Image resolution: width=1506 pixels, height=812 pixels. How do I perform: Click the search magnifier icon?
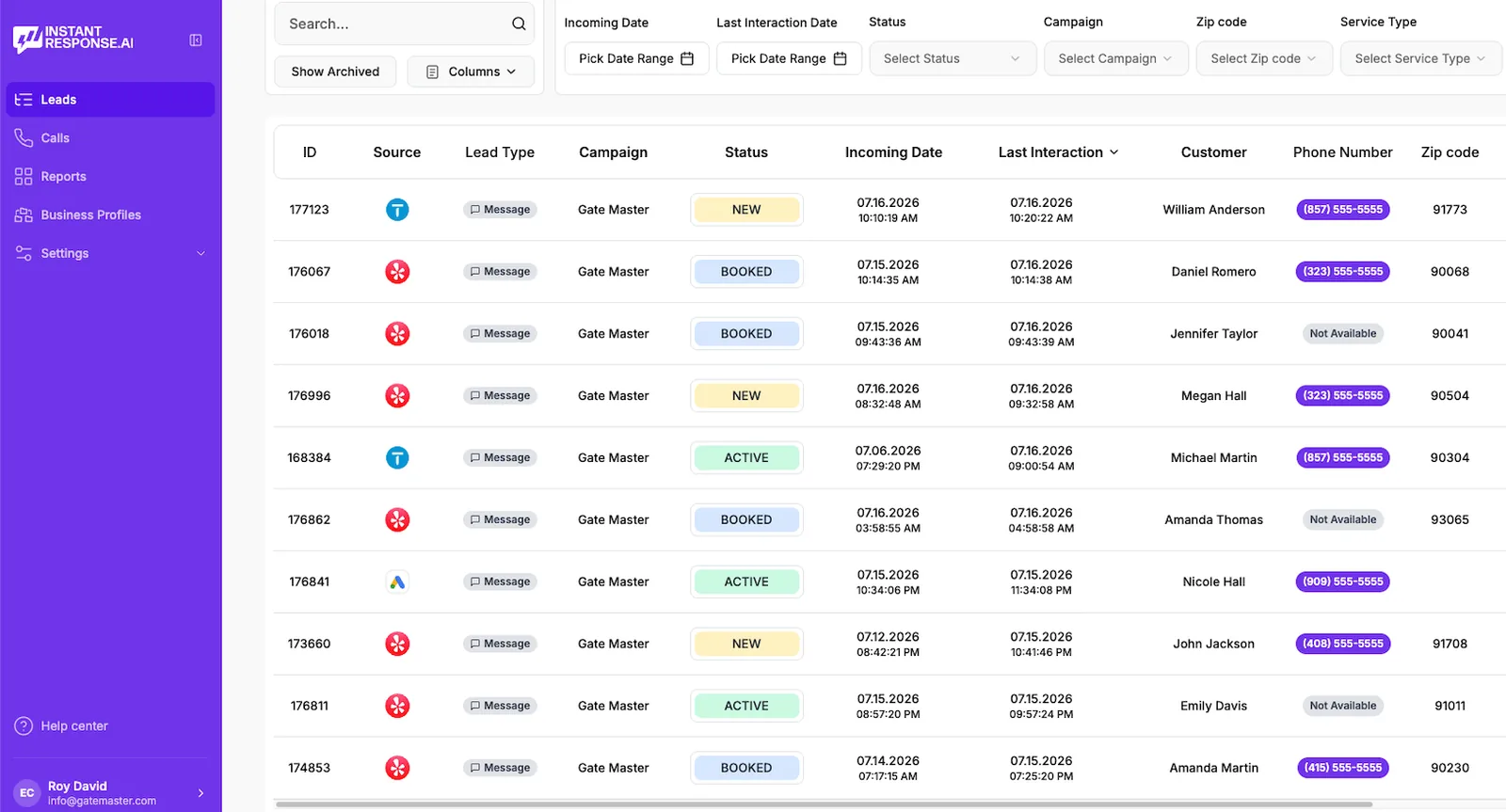pos(519,24)
